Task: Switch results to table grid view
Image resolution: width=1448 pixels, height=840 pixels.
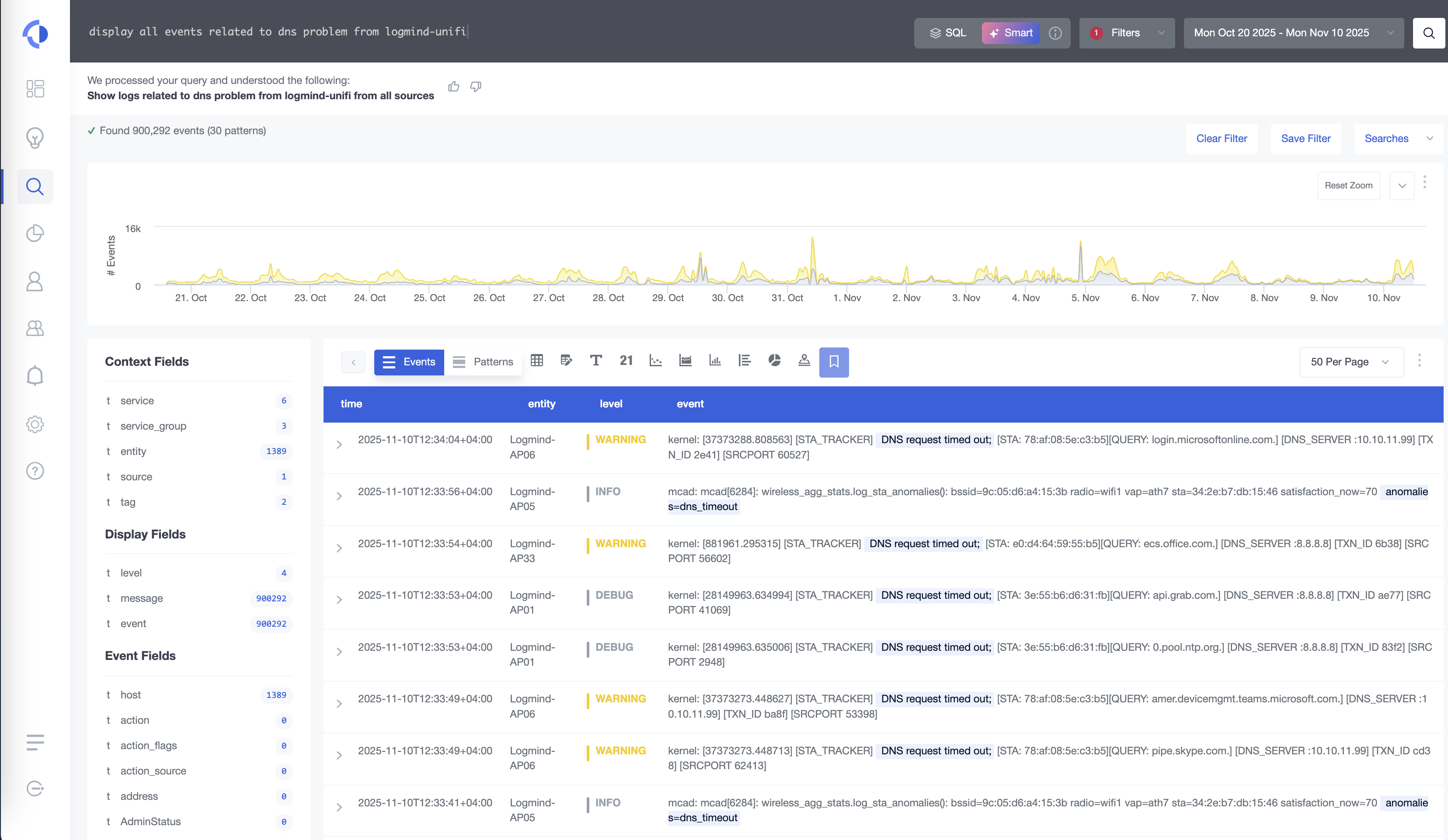Action: [x=537, y=361]
